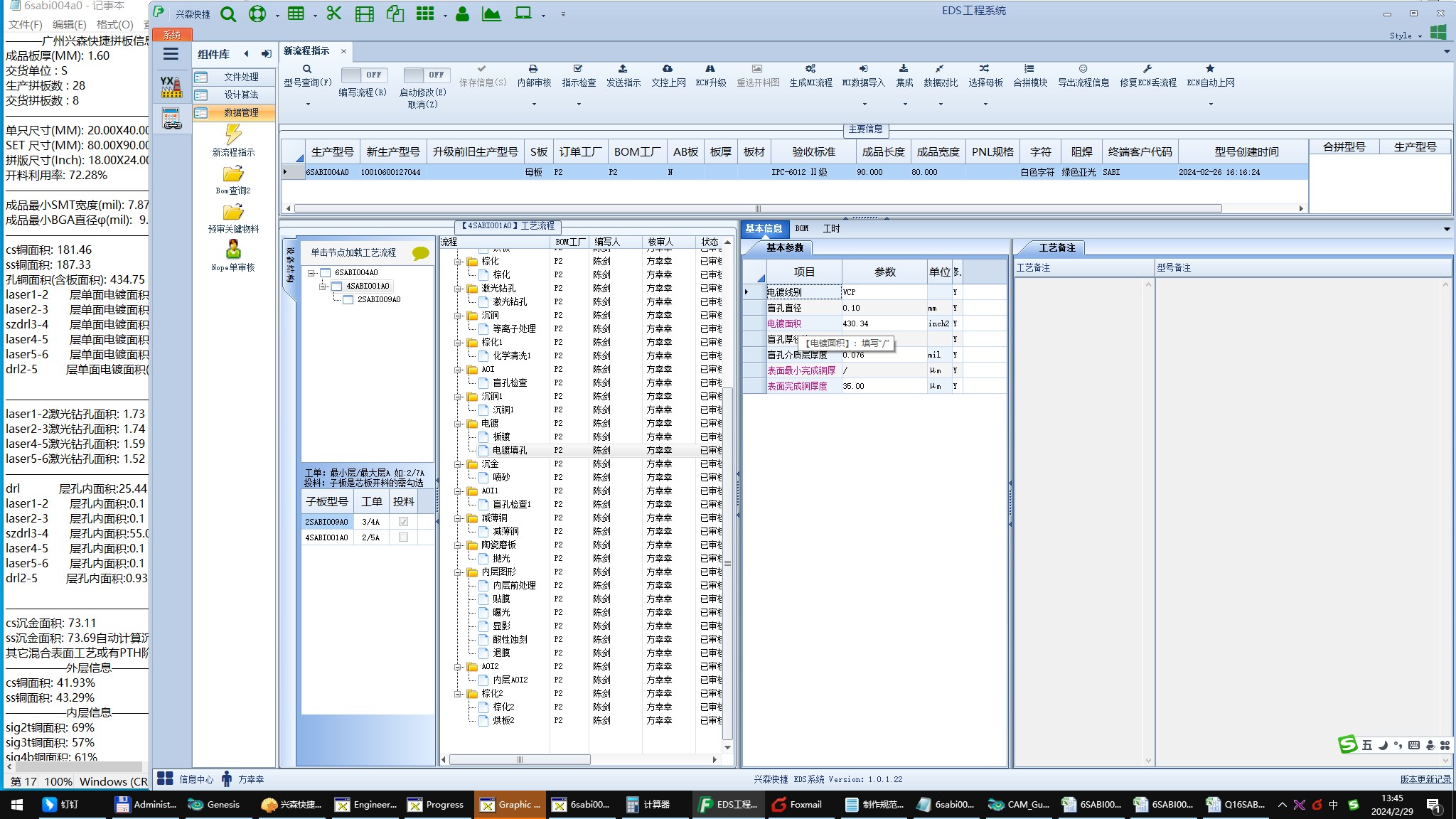Check the 投料 checkbox for 4SABI001A0

pos(403,537)
